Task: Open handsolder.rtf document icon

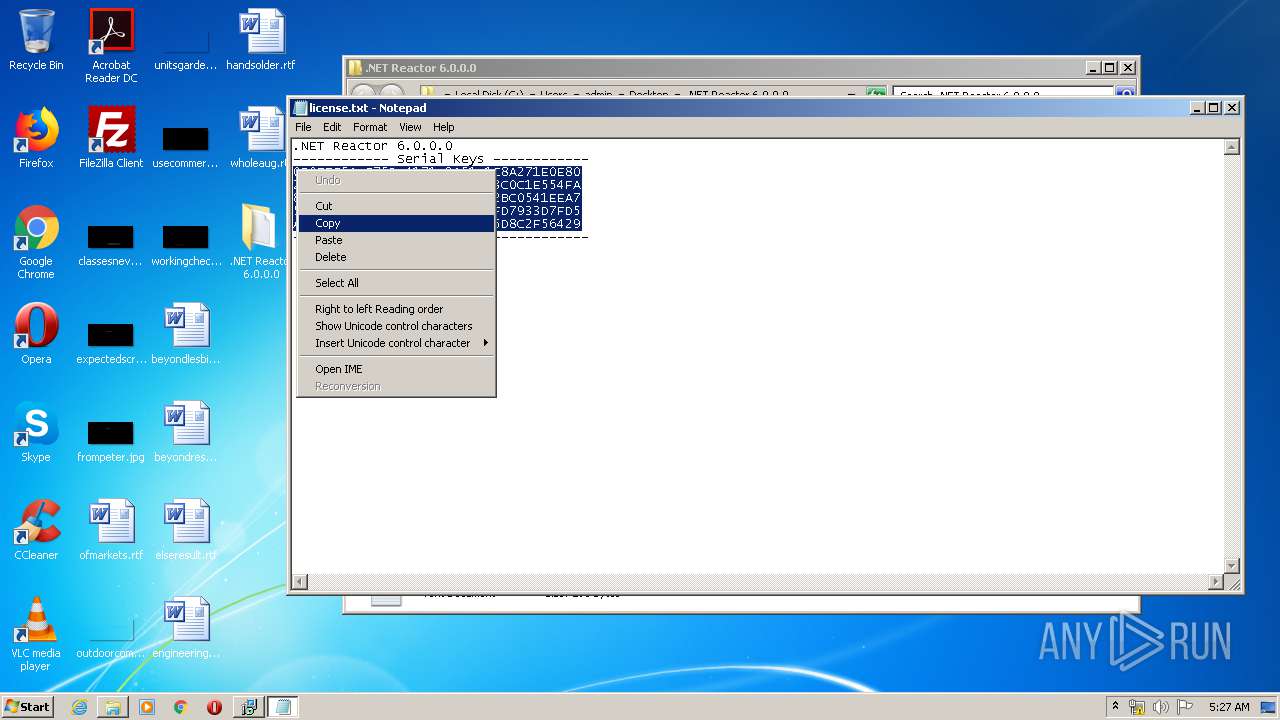Action: click(x=261, y=40)
